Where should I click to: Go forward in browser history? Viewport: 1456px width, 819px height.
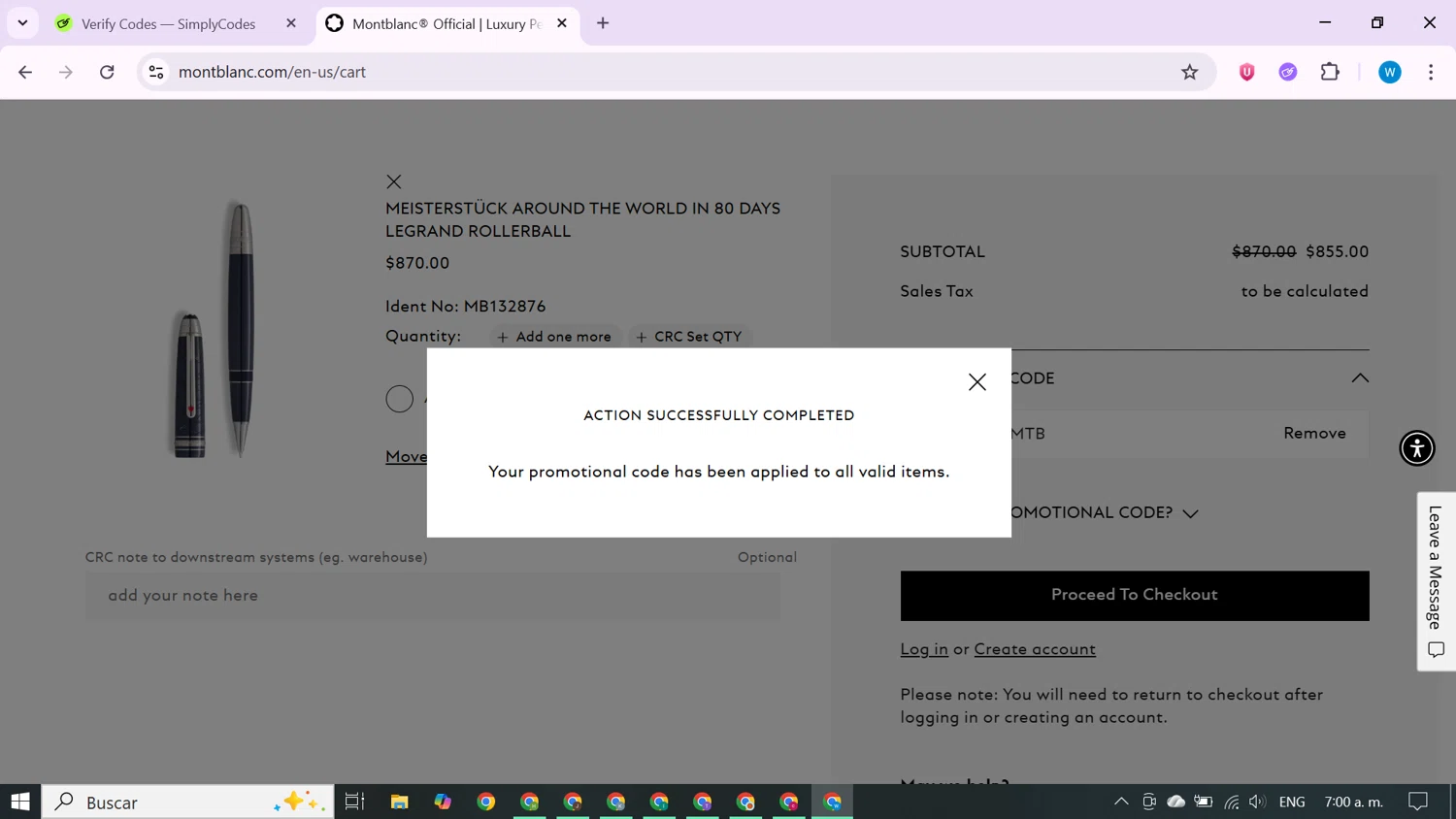(x=66, y=72)
